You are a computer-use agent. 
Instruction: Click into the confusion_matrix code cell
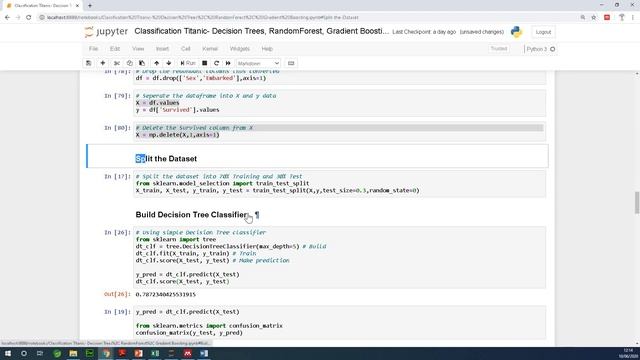coord(340,322)
